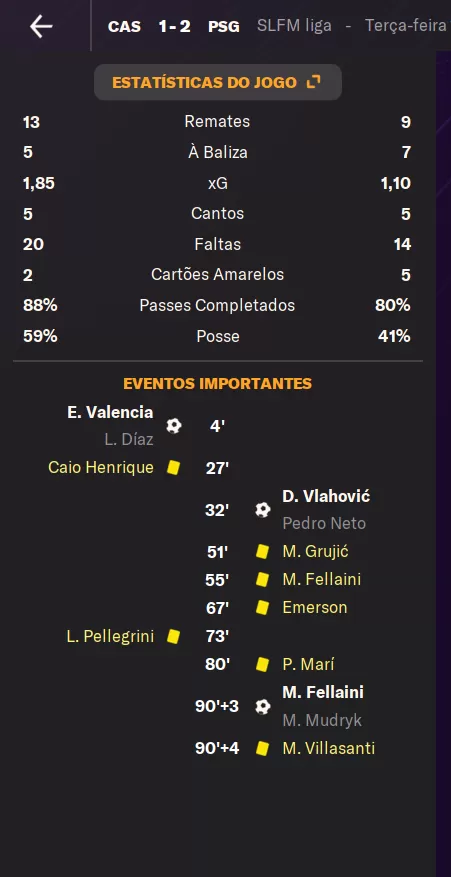This screenshot has width=451, height=877.
Task: Open SLFM liga competition link
Action: (294, 26)
